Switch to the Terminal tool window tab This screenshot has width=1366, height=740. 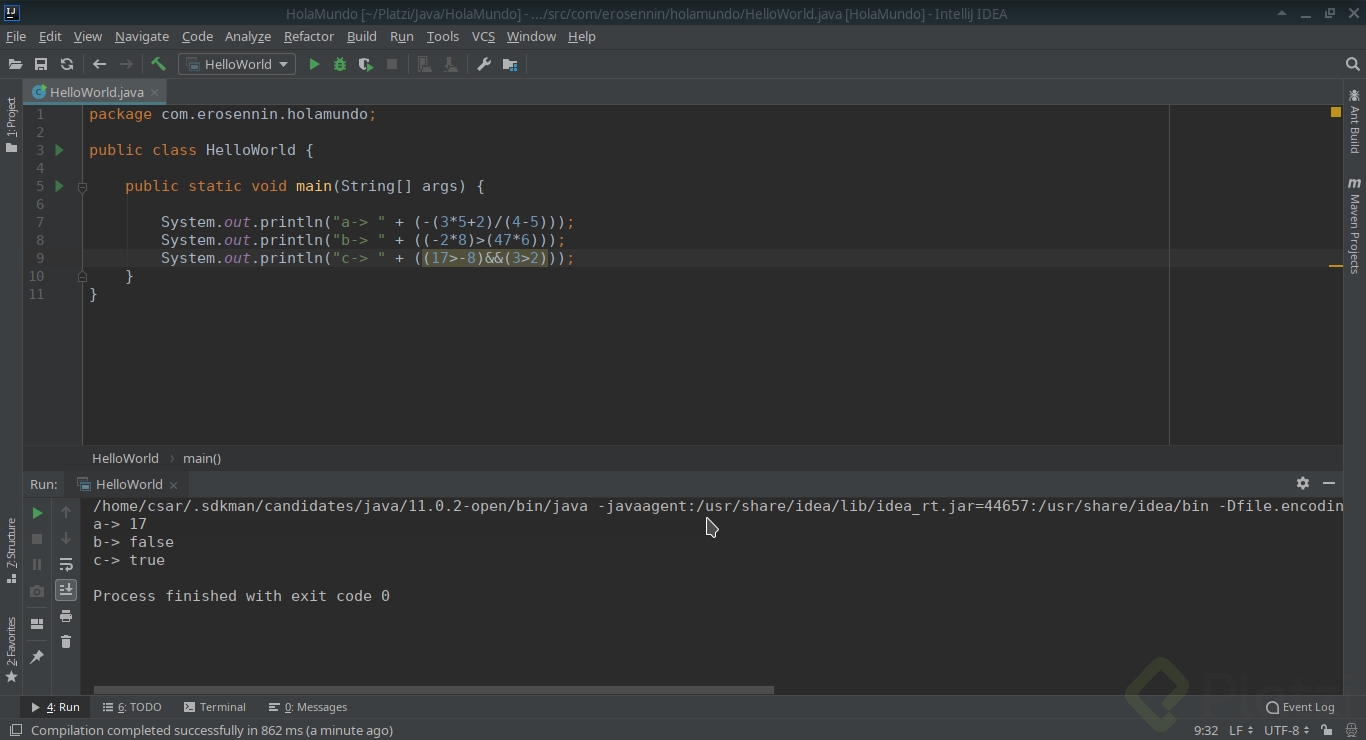(x=214, y=707)
